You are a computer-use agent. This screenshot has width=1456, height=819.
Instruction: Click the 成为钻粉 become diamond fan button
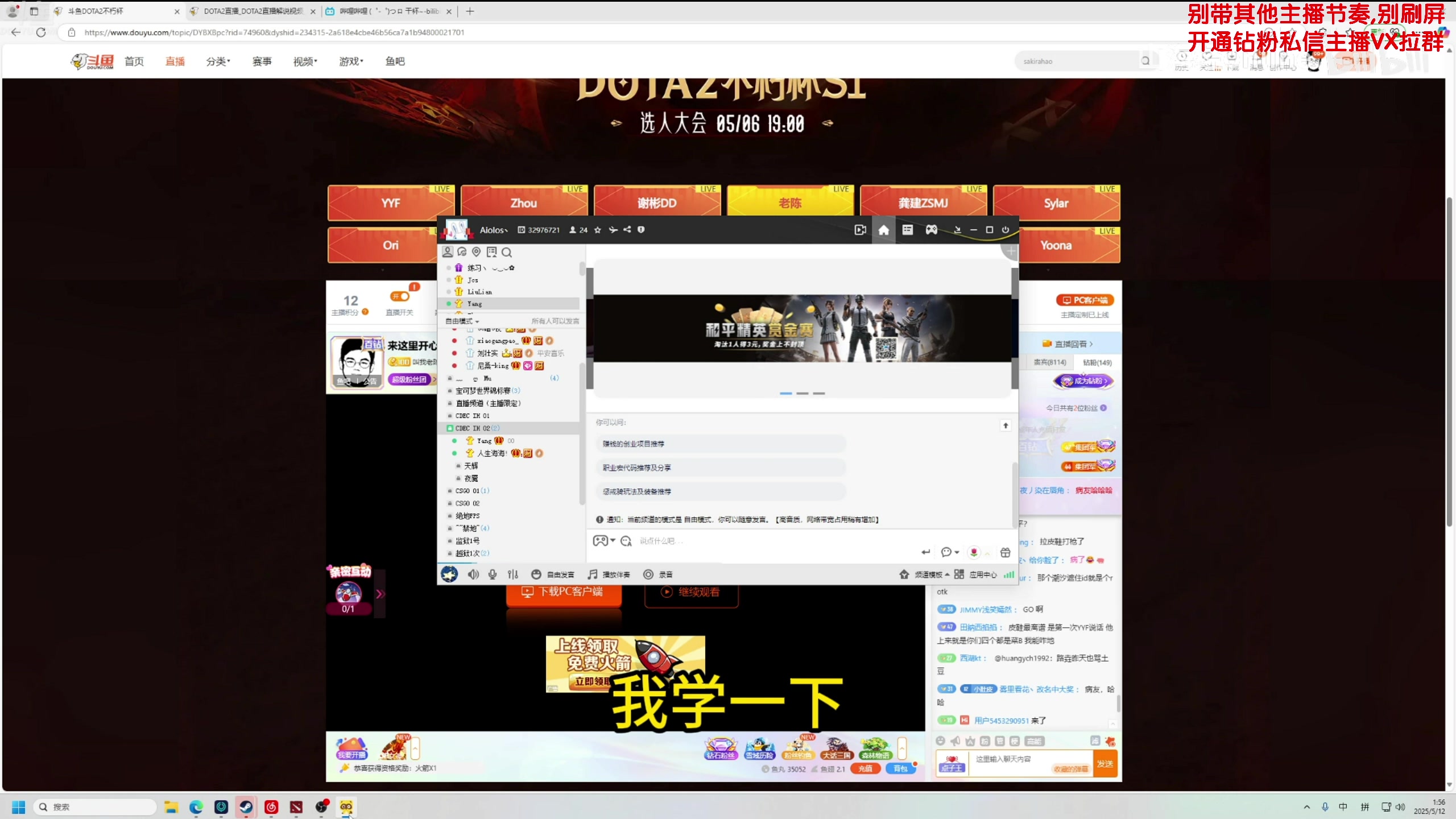(x=1085, y=381)
